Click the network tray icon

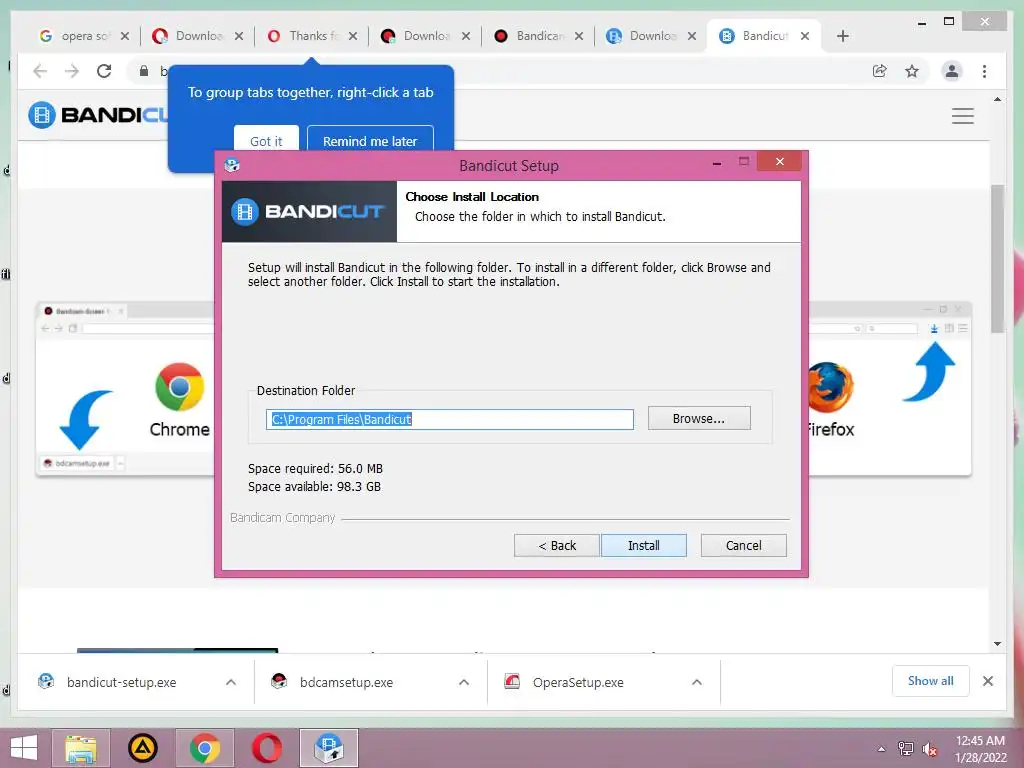point(906,749)
